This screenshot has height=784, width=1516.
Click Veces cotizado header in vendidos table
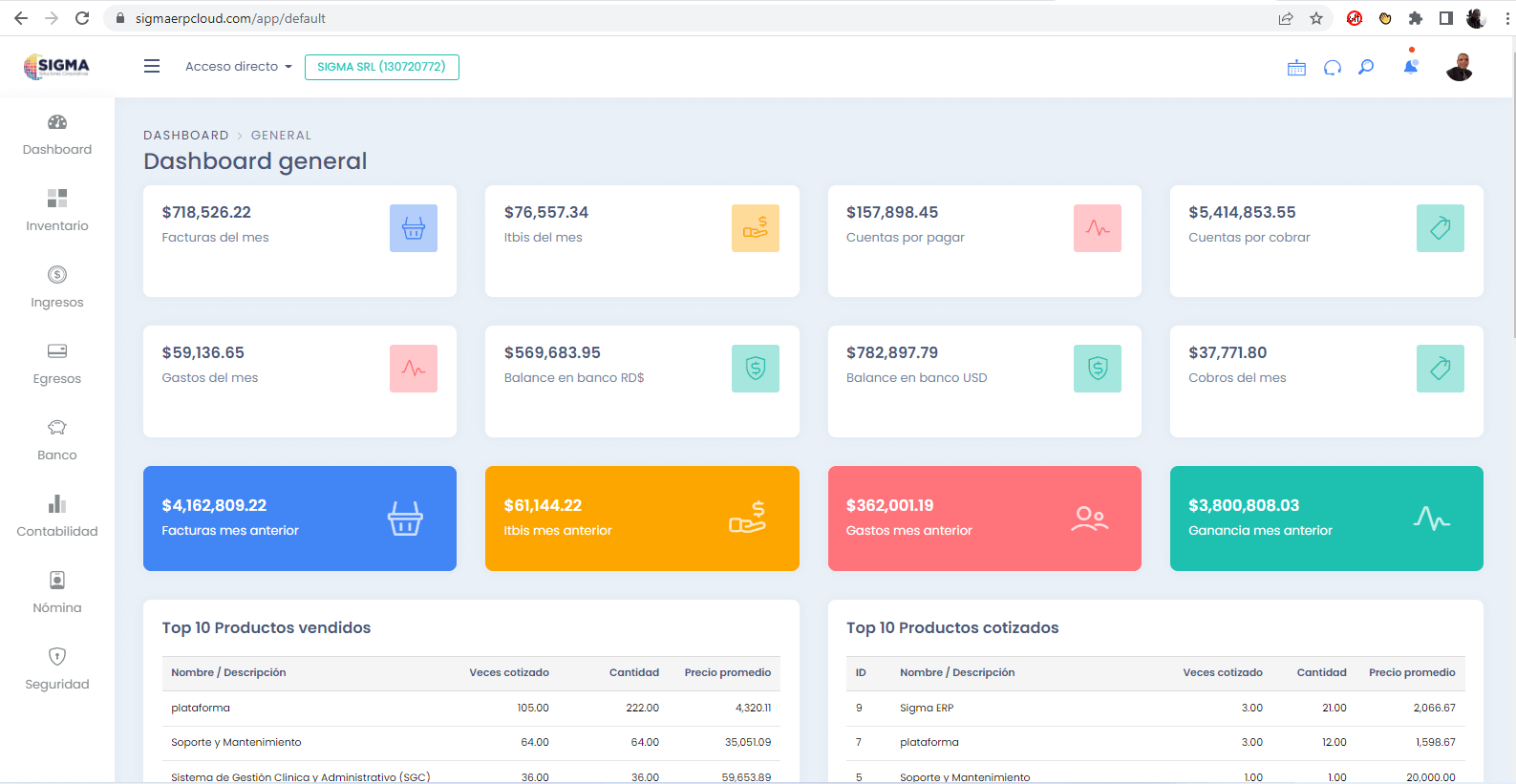pos(509,672)
